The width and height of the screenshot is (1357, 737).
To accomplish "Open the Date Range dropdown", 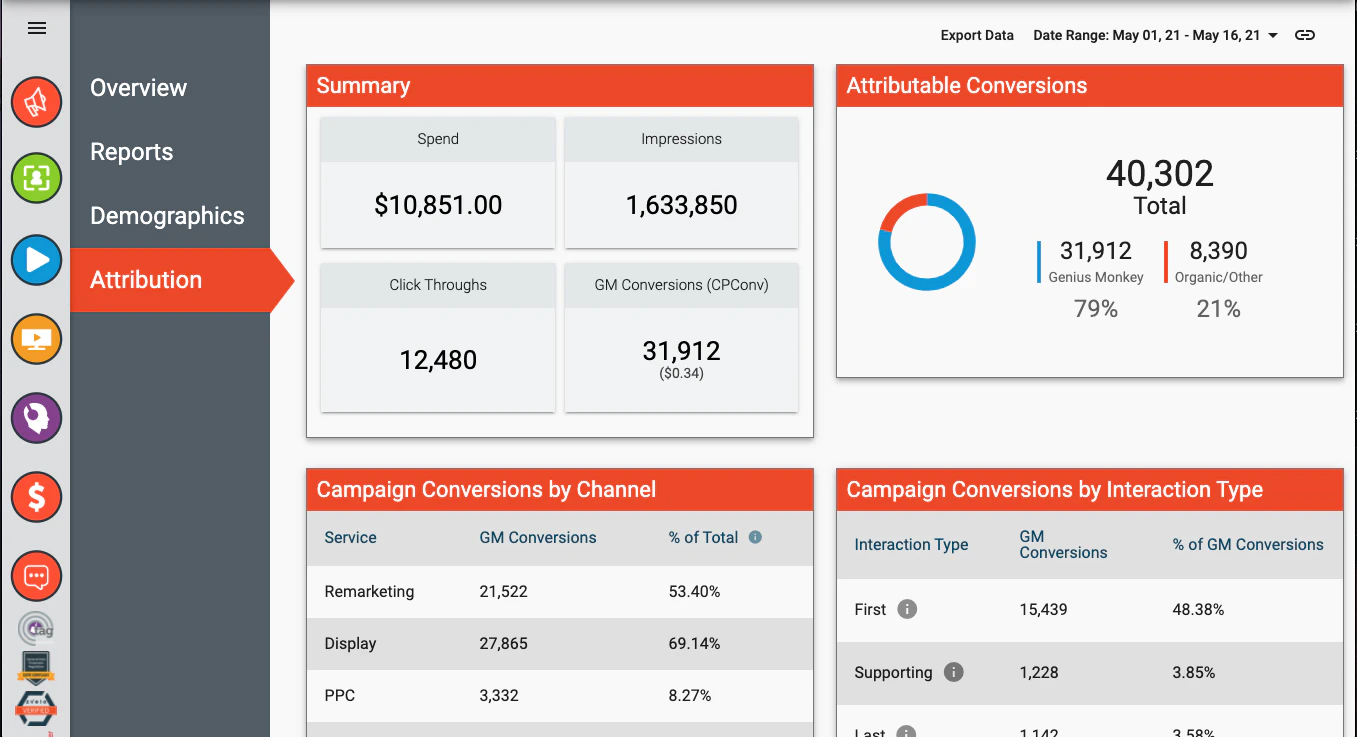I will [x=1155, y=35].
